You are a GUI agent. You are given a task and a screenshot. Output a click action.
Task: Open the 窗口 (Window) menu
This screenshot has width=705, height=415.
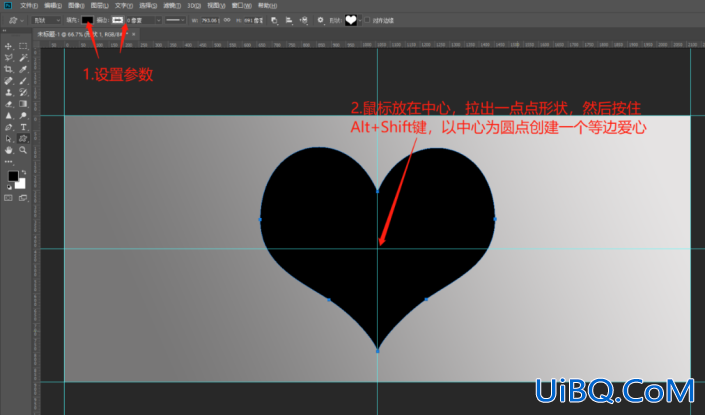(241, 5)
